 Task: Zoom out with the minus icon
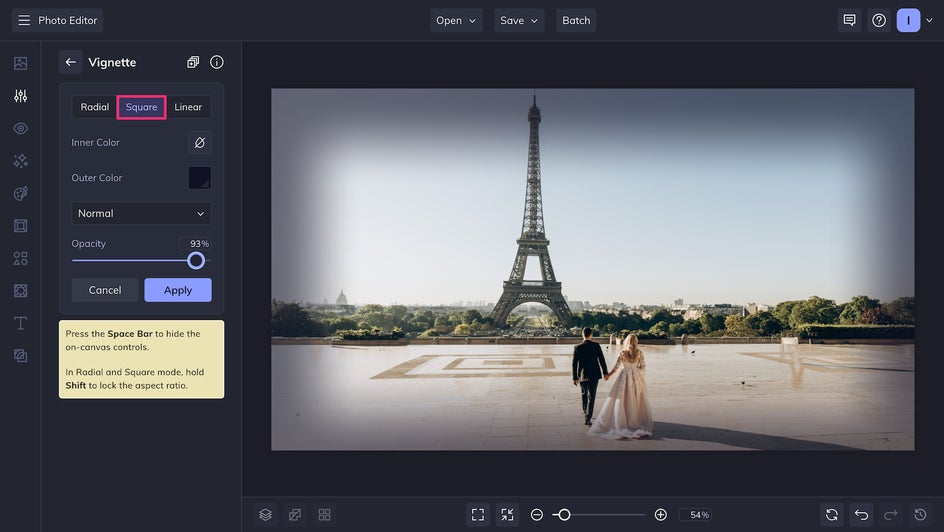[536, 515]
